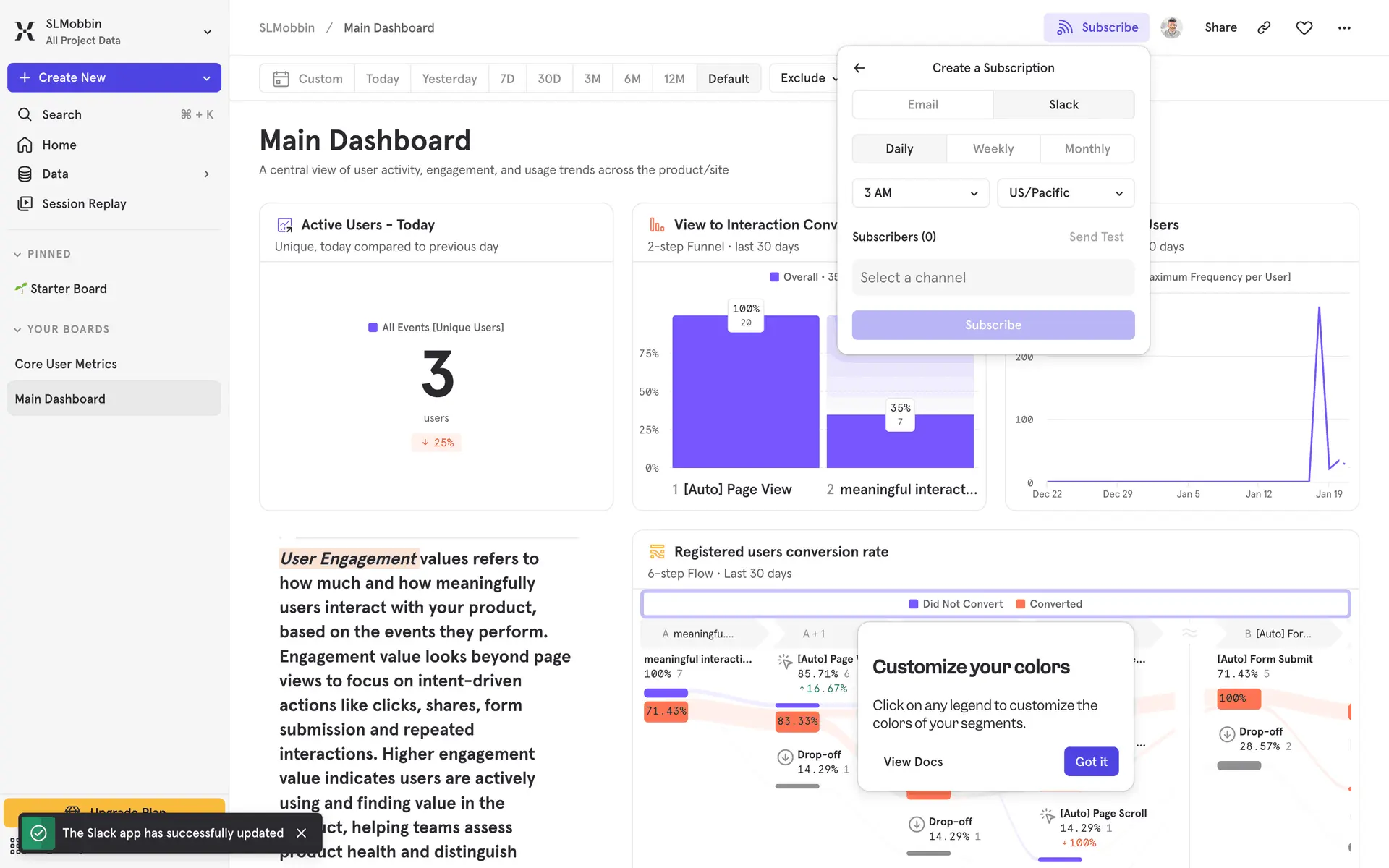Screen dimensions: 1389x868
Task: Click the Search magnifier in sidebar
Action: coord(25,114)
